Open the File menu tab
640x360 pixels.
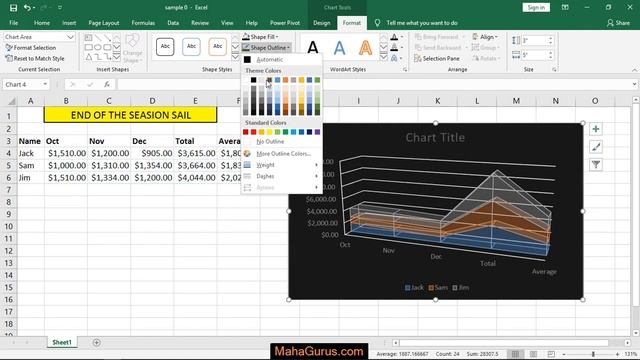point(13,23)
